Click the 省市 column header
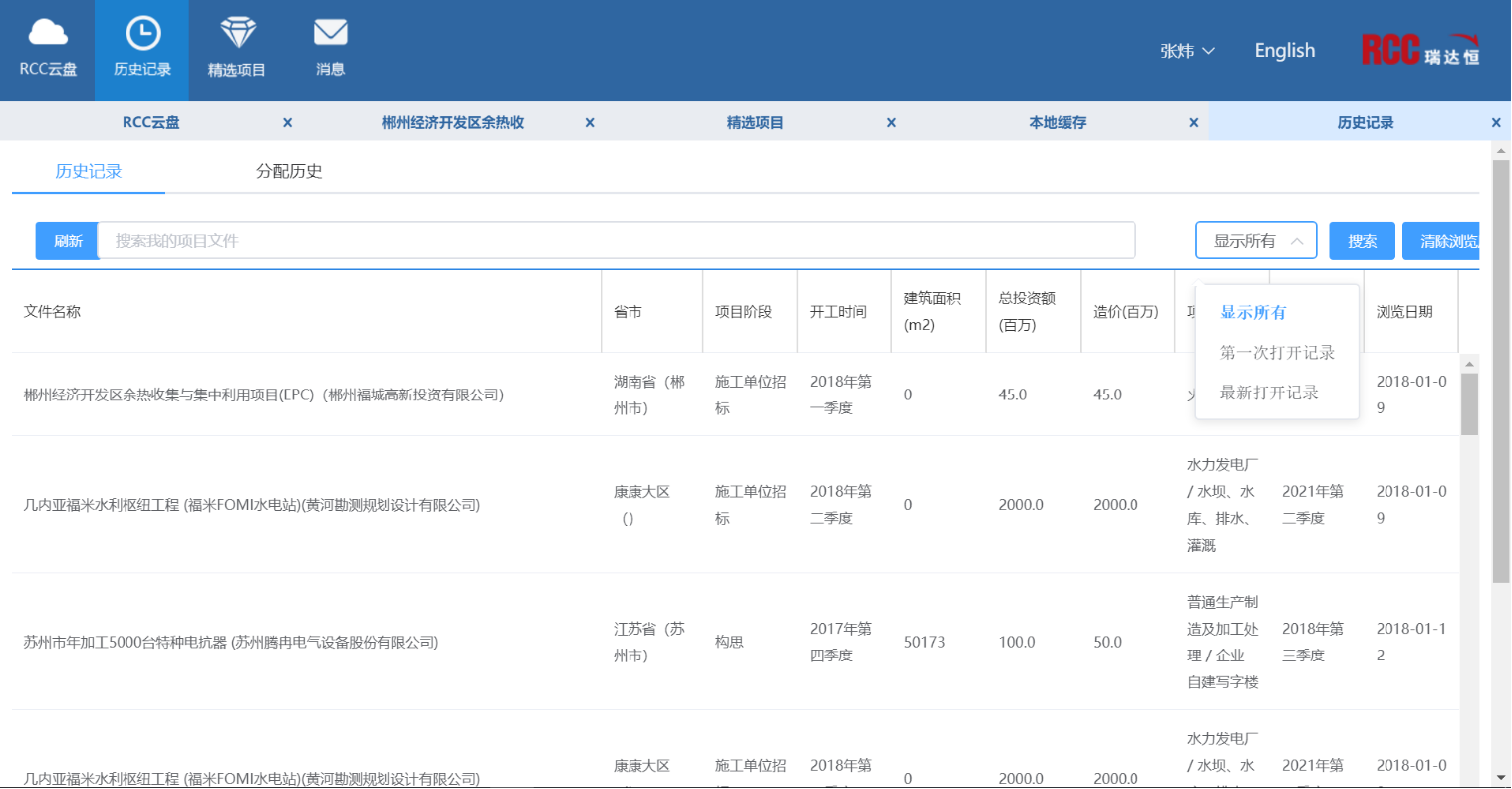 click(628, 312)
